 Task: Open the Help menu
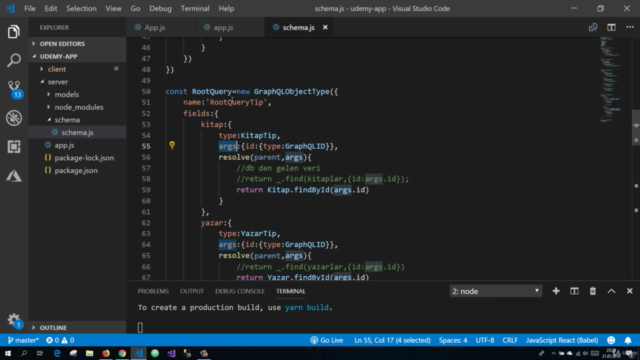pos(226,8)
